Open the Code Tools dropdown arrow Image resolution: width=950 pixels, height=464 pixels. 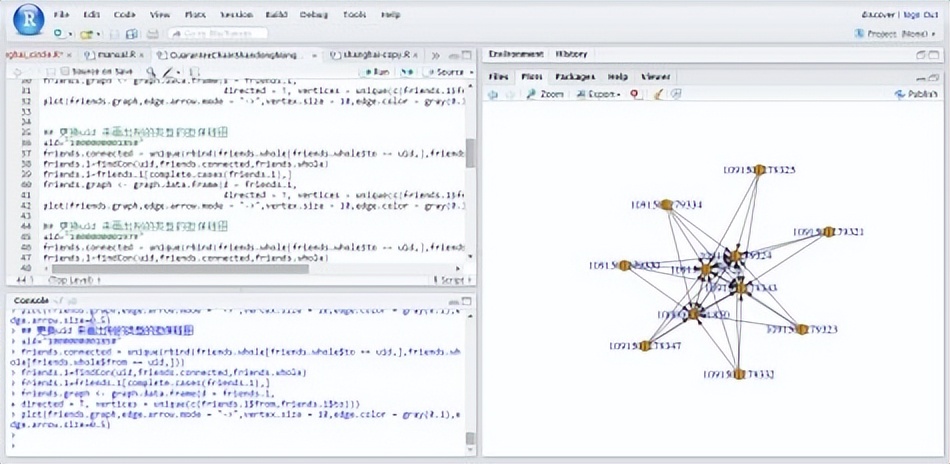click(x=178, y=72)
